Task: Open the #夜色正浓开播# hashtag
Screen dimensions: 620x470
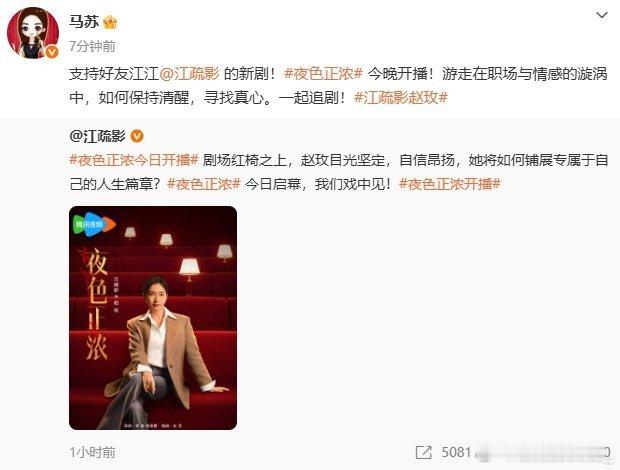Action: pyautogui.click(x=450, y=184)
